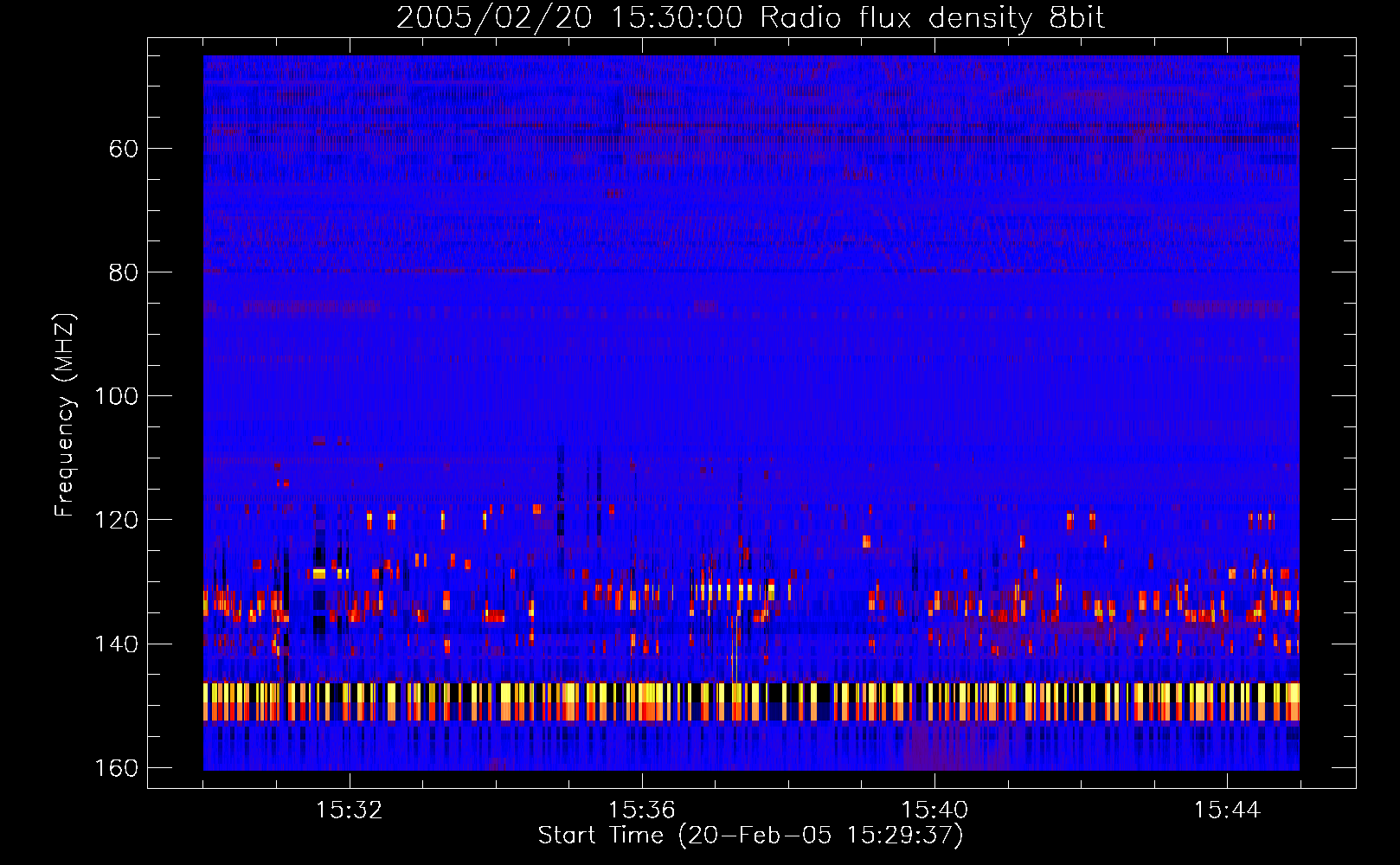The image size is (1400, 865).
Task: Click the 15:40 time tick label
Action: [934, 811]
